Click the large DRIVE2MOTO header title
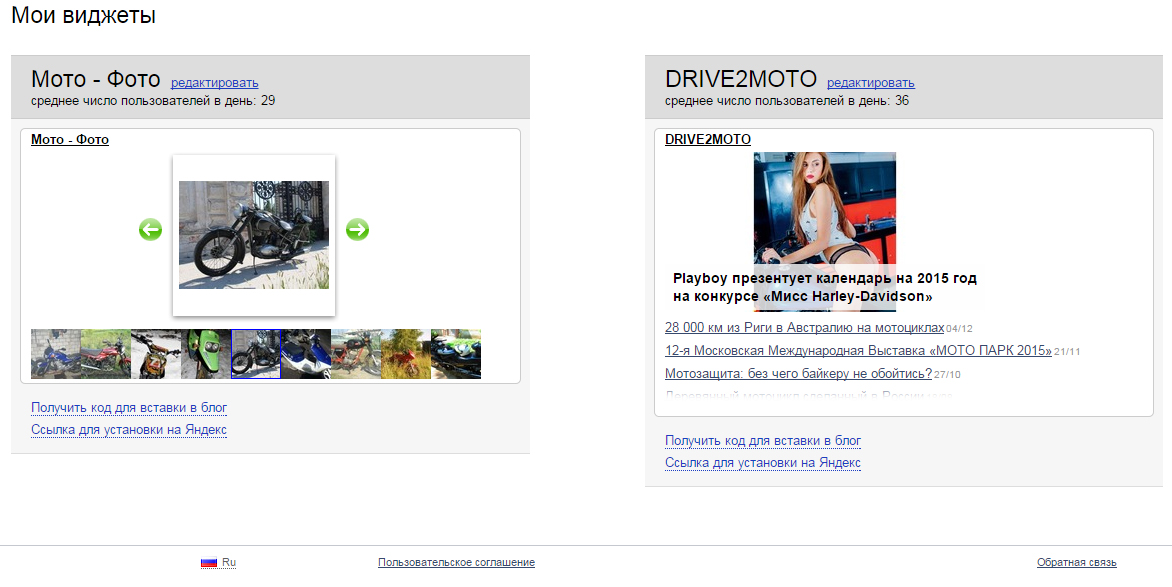This screenshot has height=587, width=1172. (741, 79)
